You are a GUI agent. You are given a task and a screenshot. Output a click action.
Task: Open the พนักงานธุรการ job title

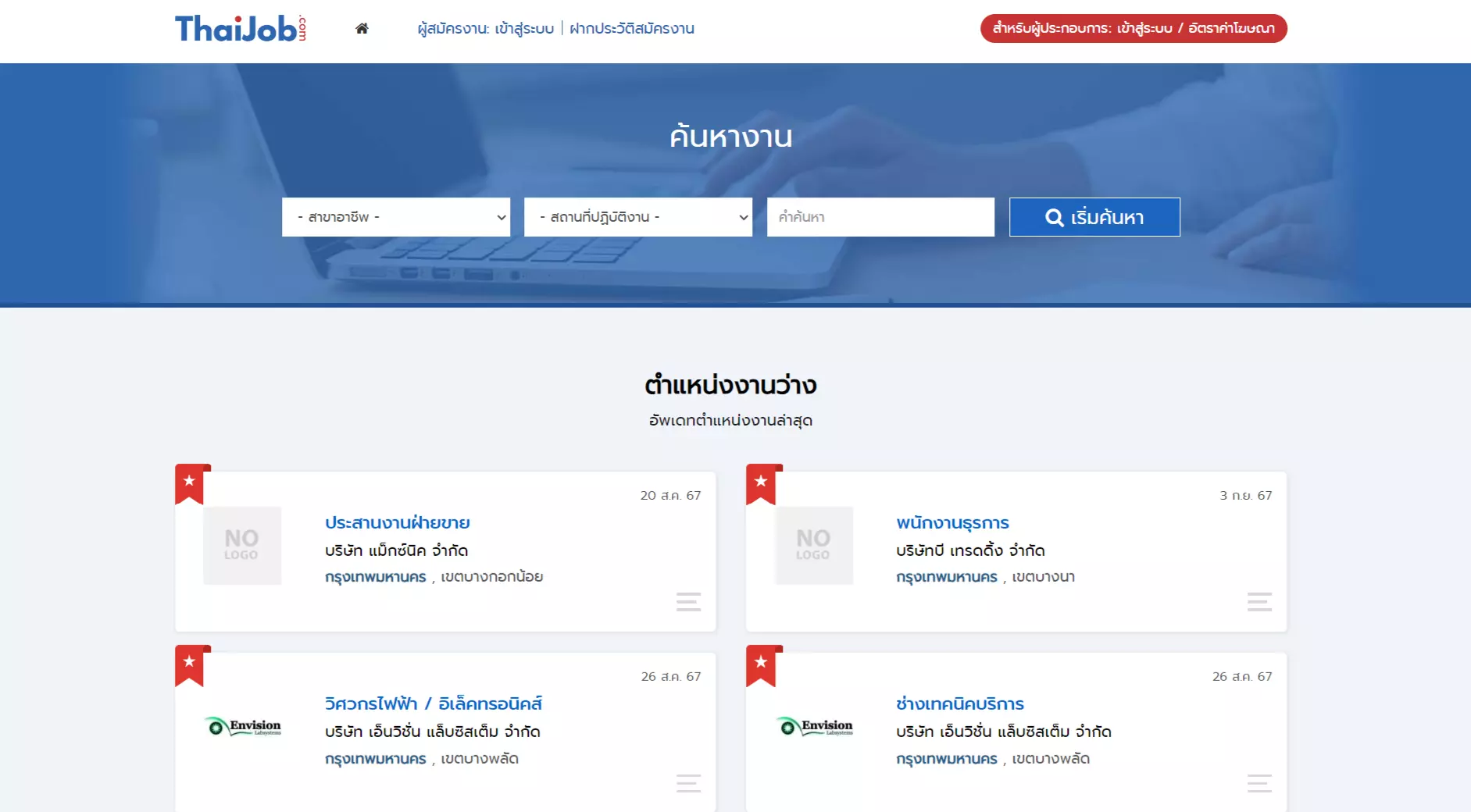(x=953, y=522)
